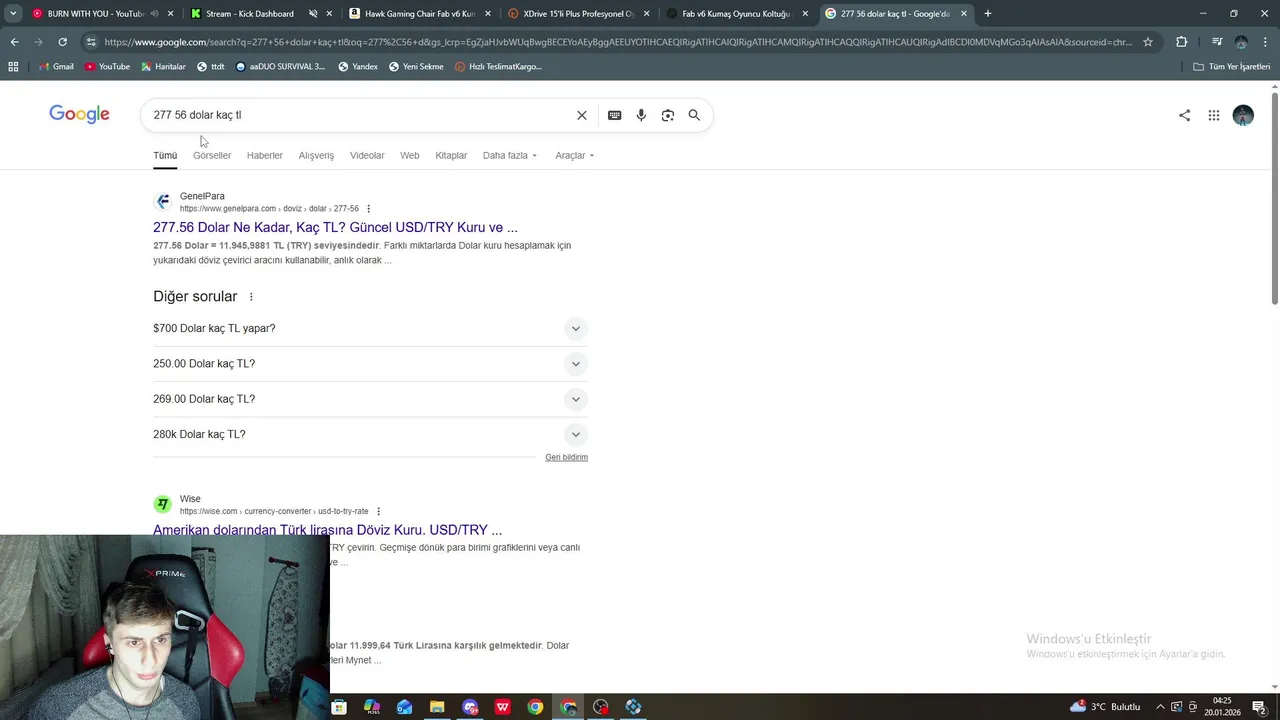1280x720 pixels.
Task: Open the Google apps grid
Action: pos(1213,115)
